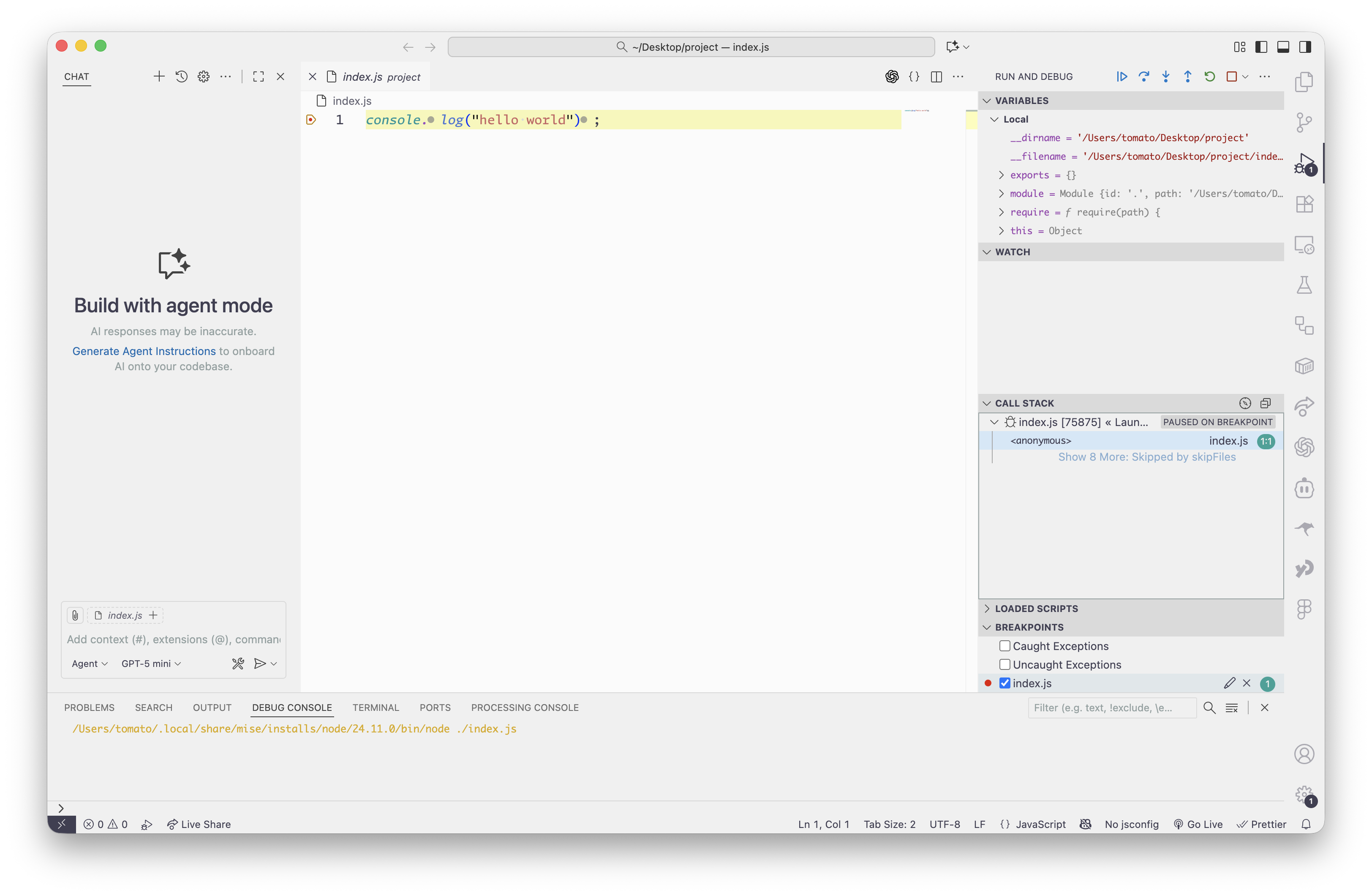Click Show 8 More: Skipped by skipFiles
Image resolution: width=1372 pixels, height=896 pixels.
click(1146, 456)
